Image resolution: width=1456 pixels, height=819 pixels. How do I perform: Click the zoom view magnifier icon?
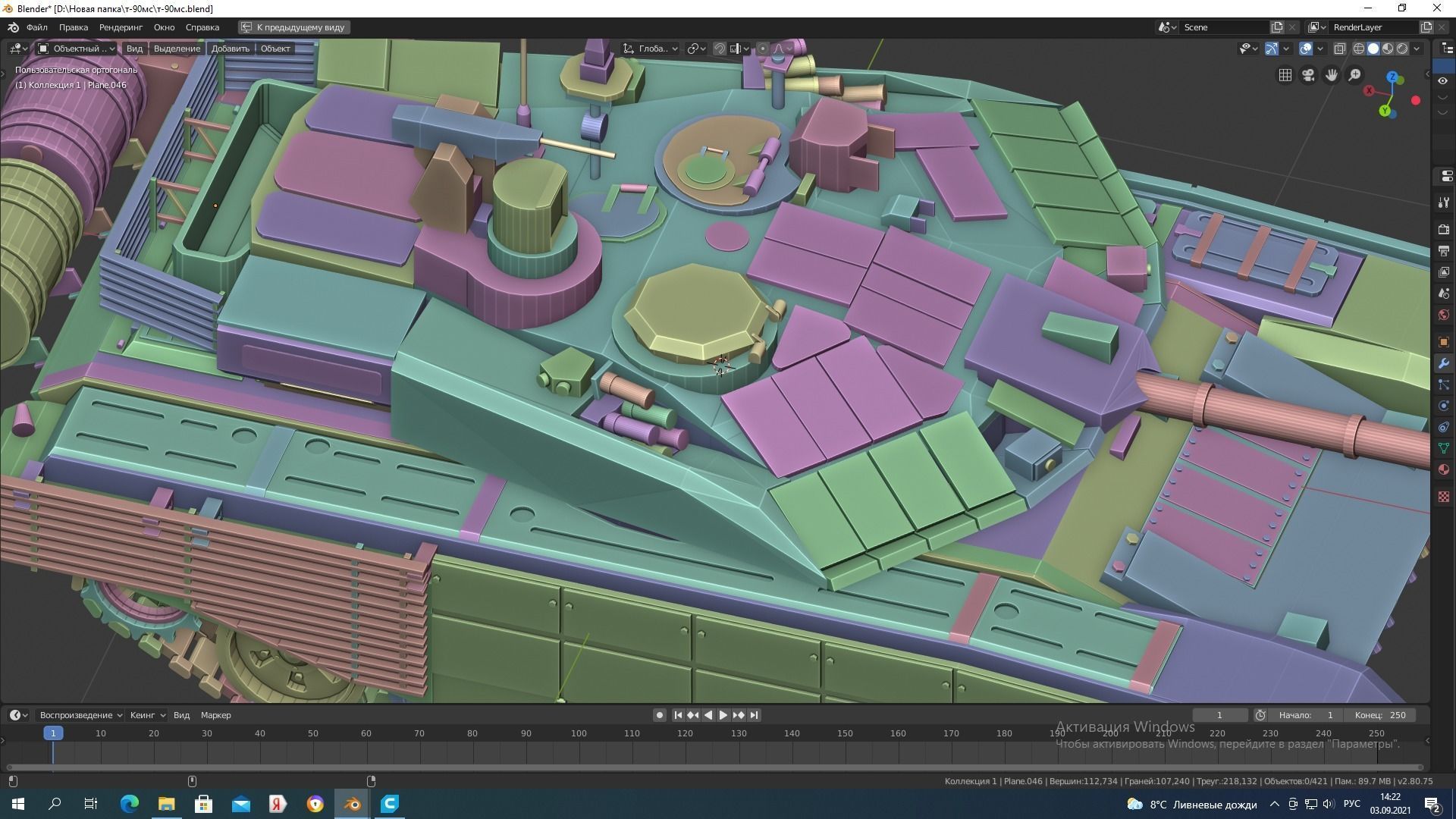[x=1354, y=75]
